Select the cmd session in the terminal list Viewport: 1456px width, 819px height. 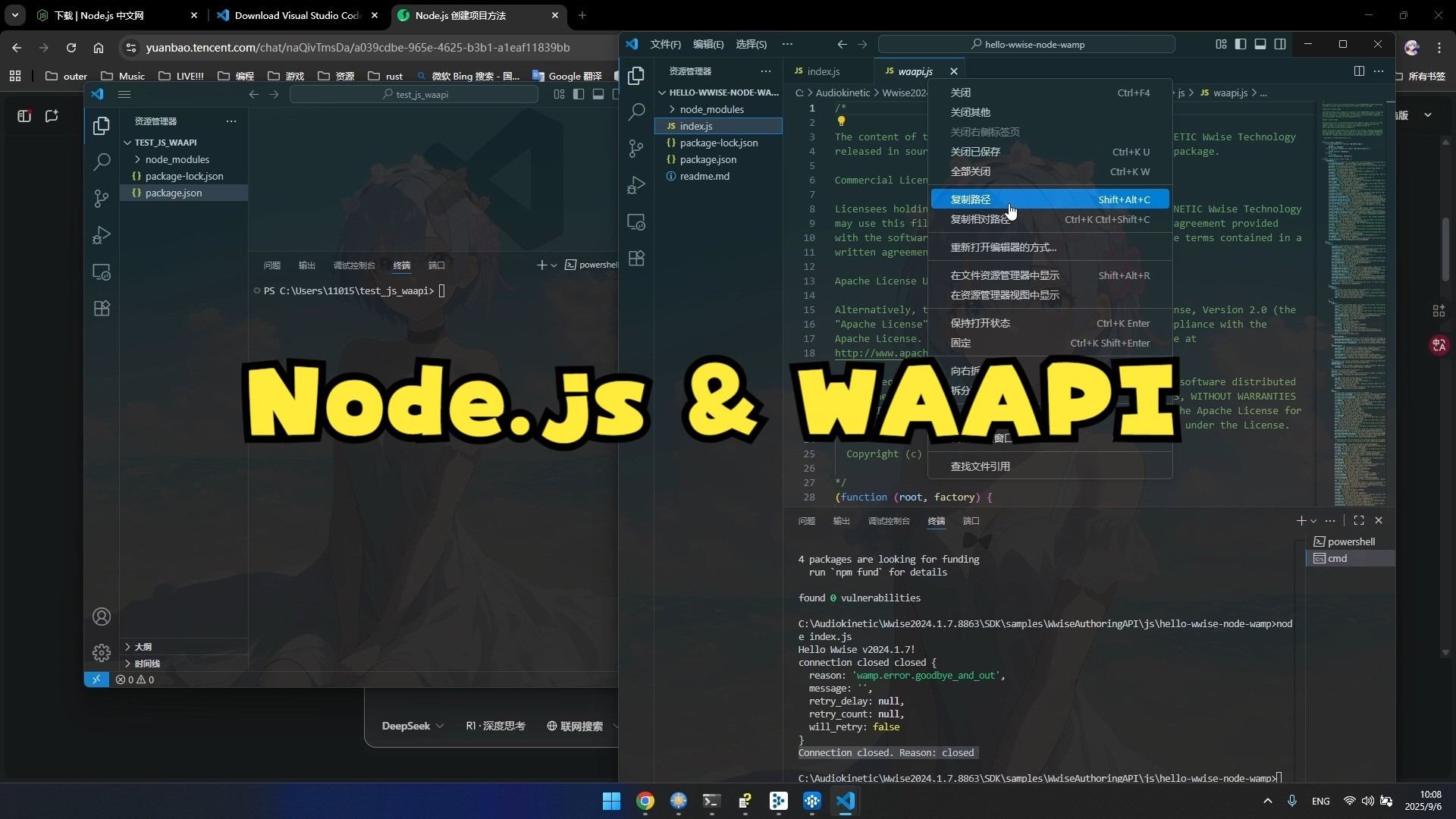tap(1338, 558)
